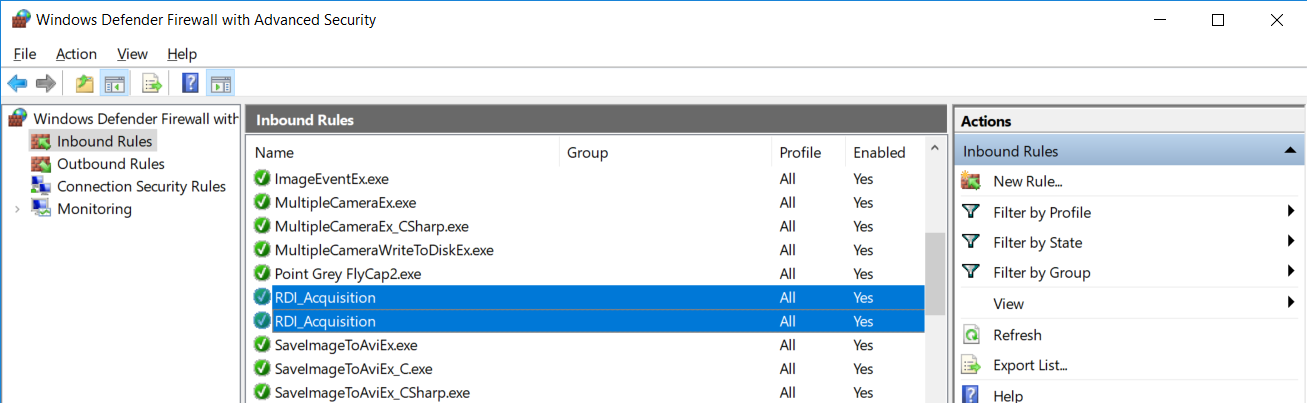Open the File menu
1307x403 pixels.
coord(25,54)
